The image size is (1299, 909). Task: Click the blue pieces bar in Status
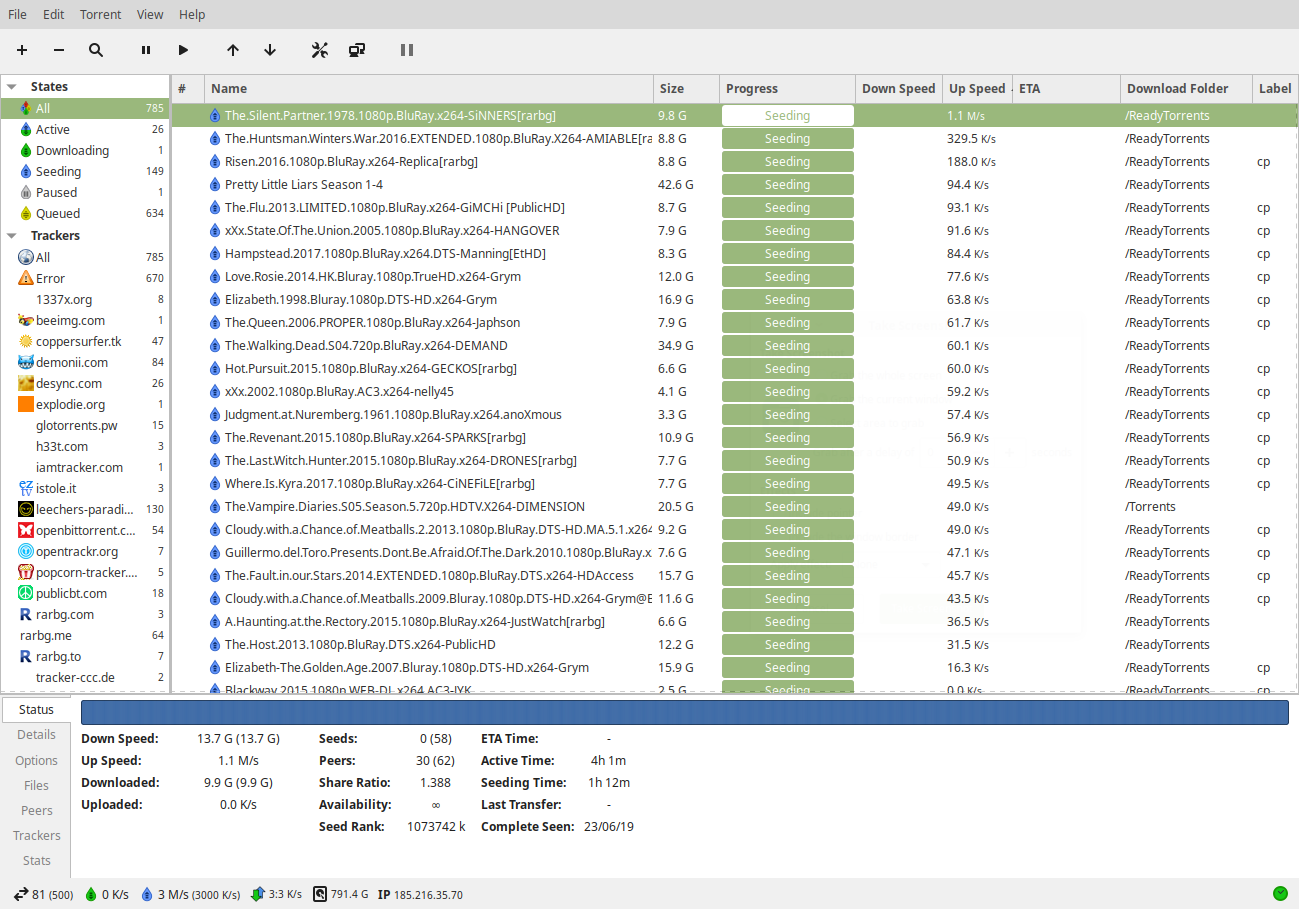click(x=685, y=712)
